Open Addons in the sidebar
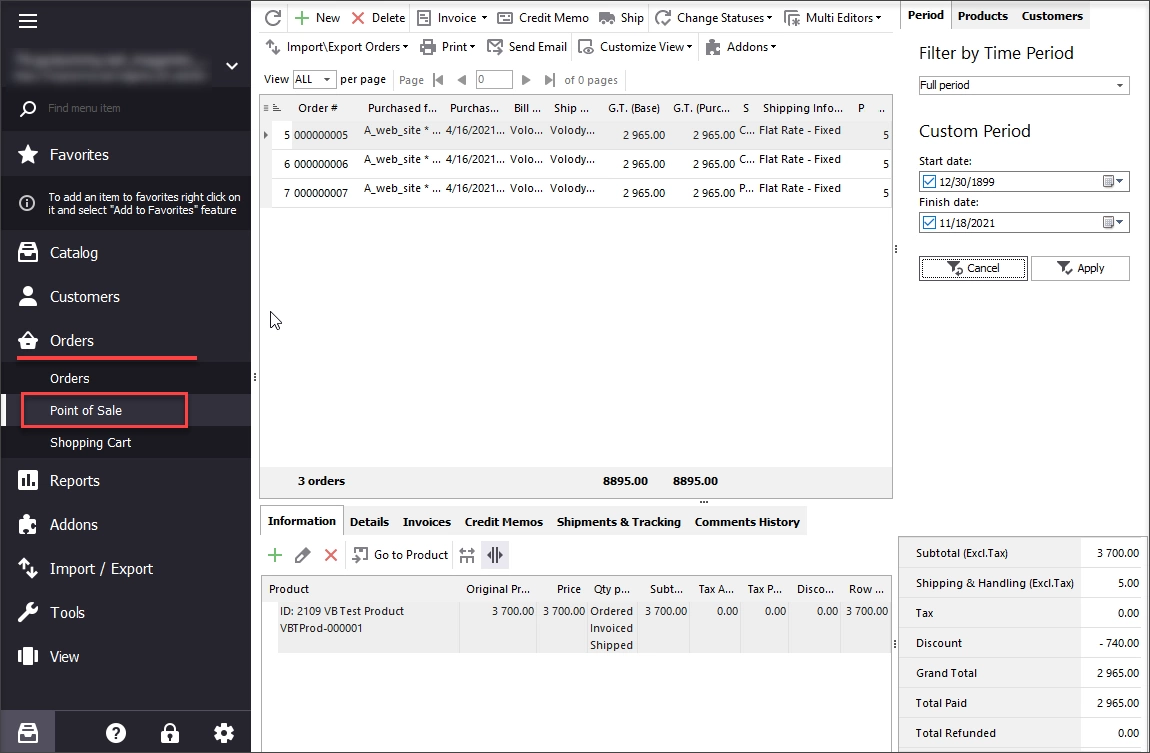This screenshot has height=753, width=1150. coord(125,524)
